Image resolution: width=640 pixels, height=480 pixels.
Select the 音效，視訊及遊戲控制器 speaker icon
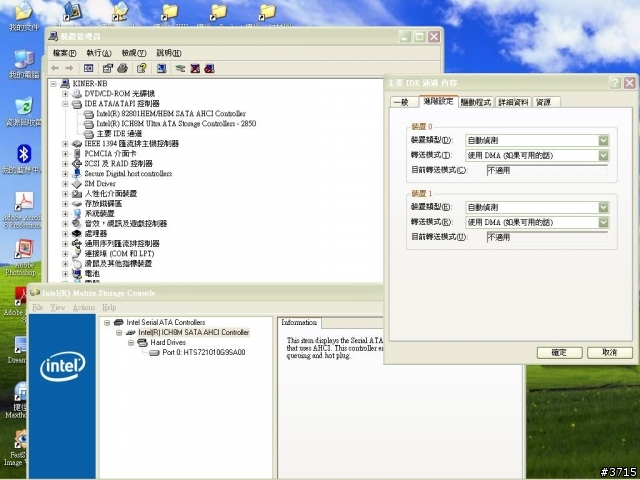pyautogui.click(x=77, y=223)
